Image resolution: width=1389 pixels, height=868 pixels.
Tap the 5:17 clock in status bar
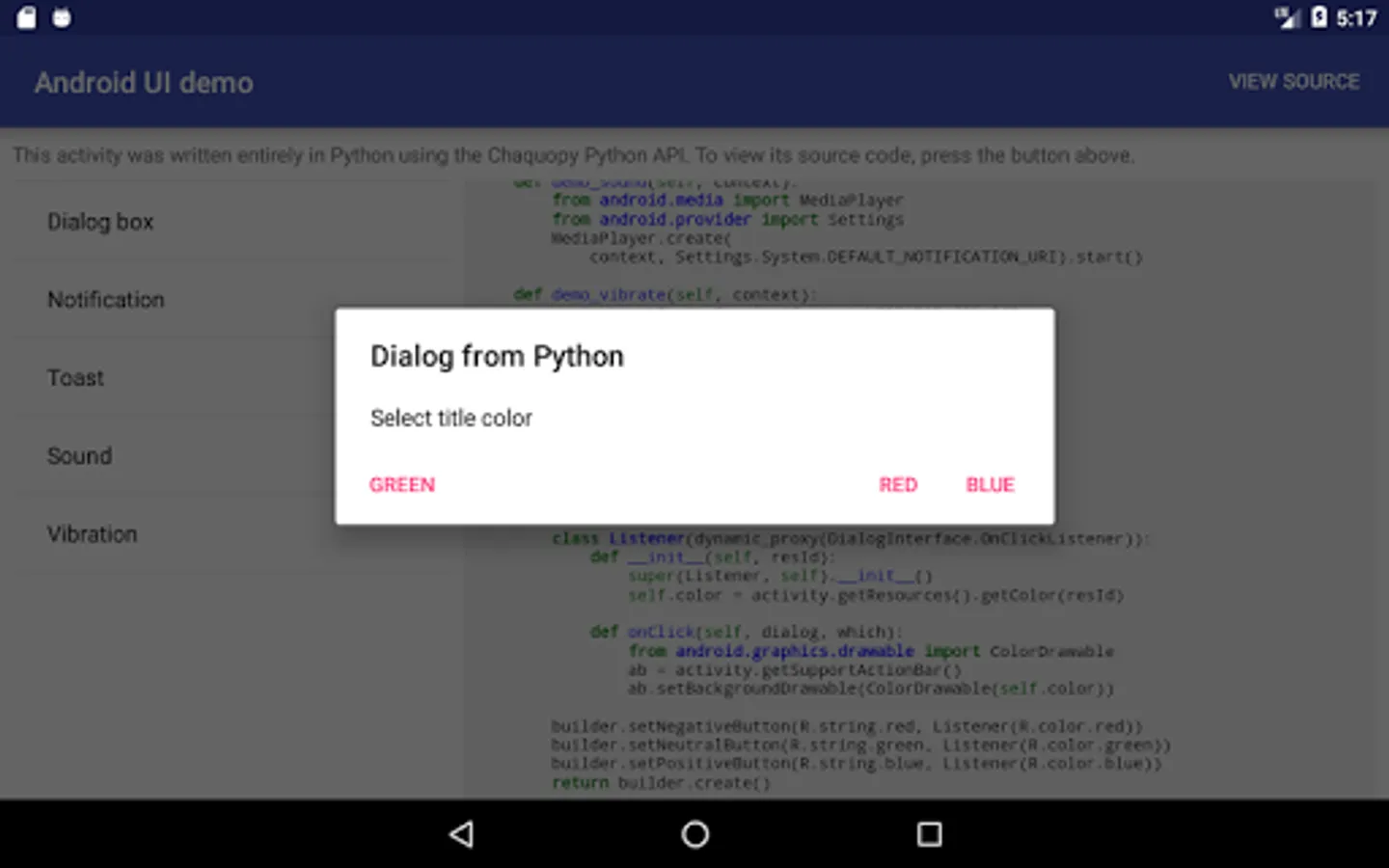pos(1356,18)
